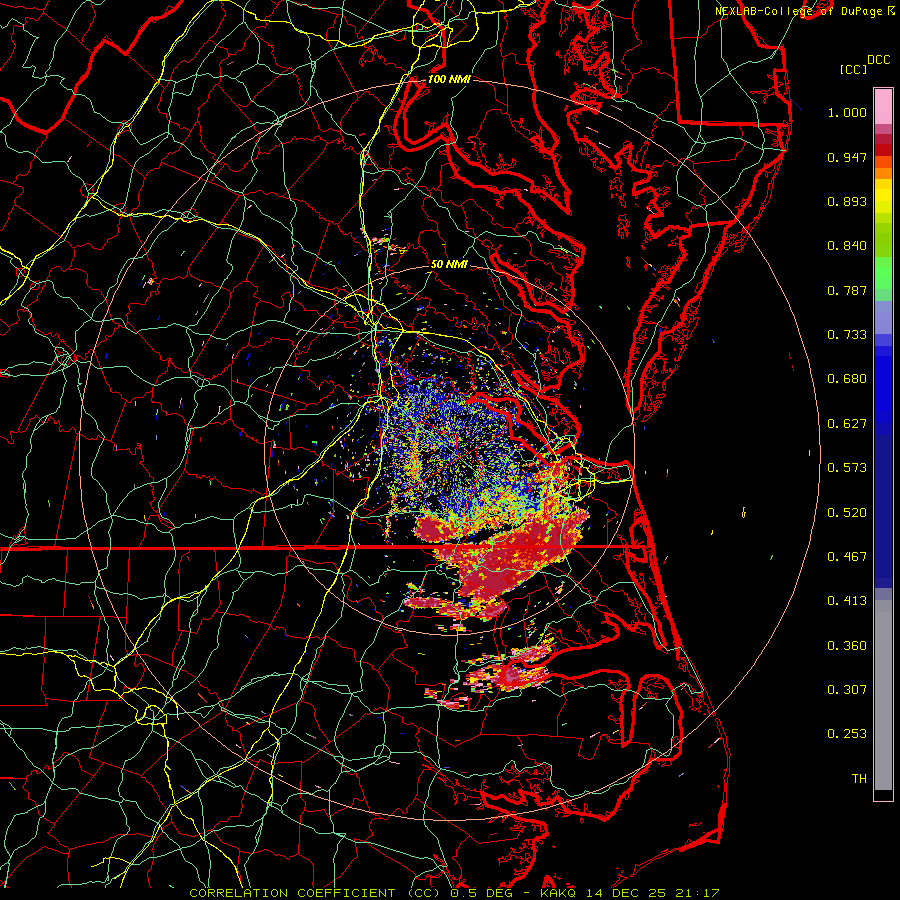
Task: Click the 0.627 scale value
Action: pyautogui.click(x=847, y=424)
